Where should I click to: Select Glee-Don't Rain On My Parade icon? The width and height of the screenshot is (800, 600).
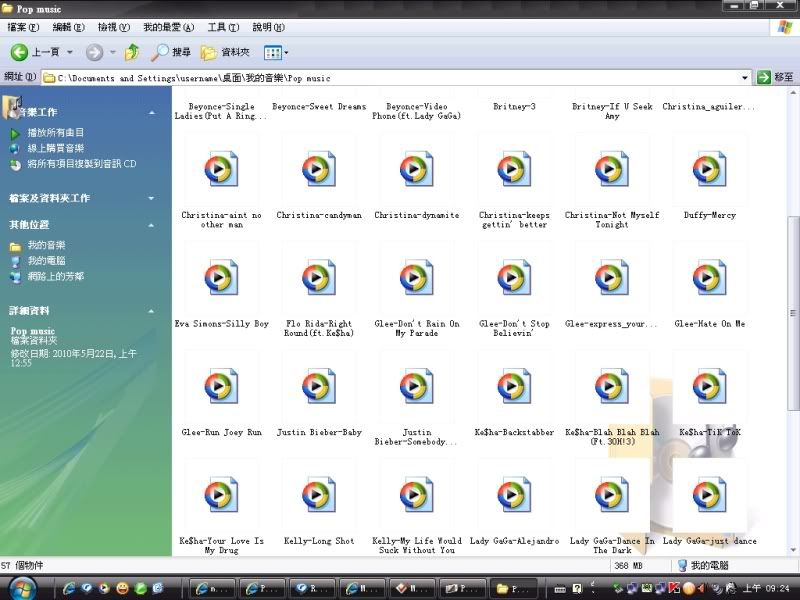coord(417,277)
